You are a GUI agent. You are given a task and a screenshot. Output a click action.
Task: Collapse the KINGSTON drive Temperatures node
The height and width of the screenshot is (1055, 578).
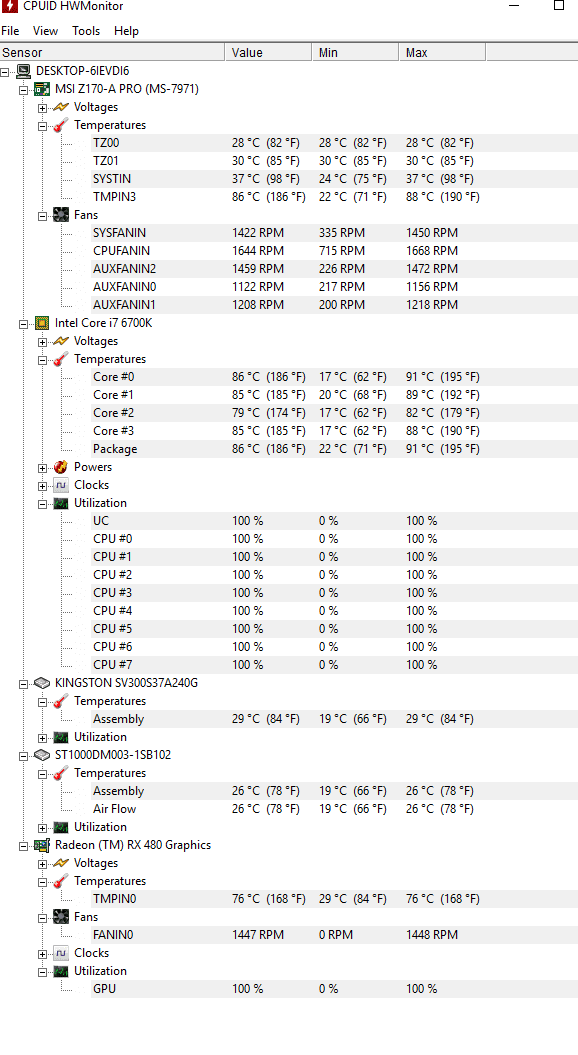42,702
